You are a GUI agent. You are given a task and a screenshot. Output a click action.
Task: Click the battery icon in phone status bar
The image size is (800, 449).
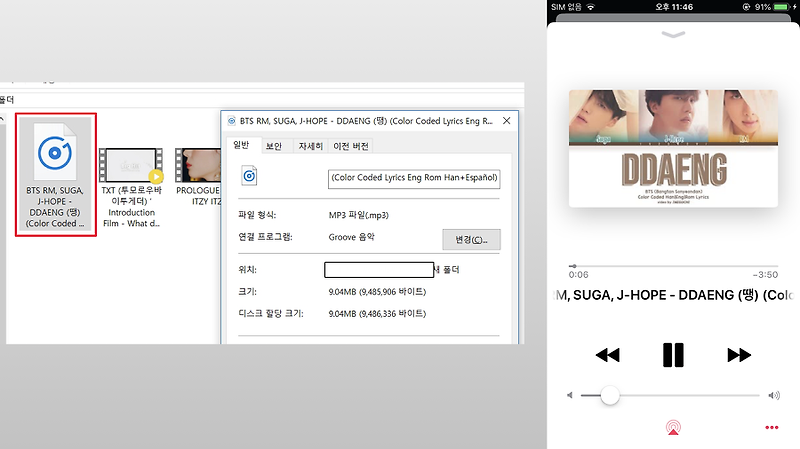(782, 7)
